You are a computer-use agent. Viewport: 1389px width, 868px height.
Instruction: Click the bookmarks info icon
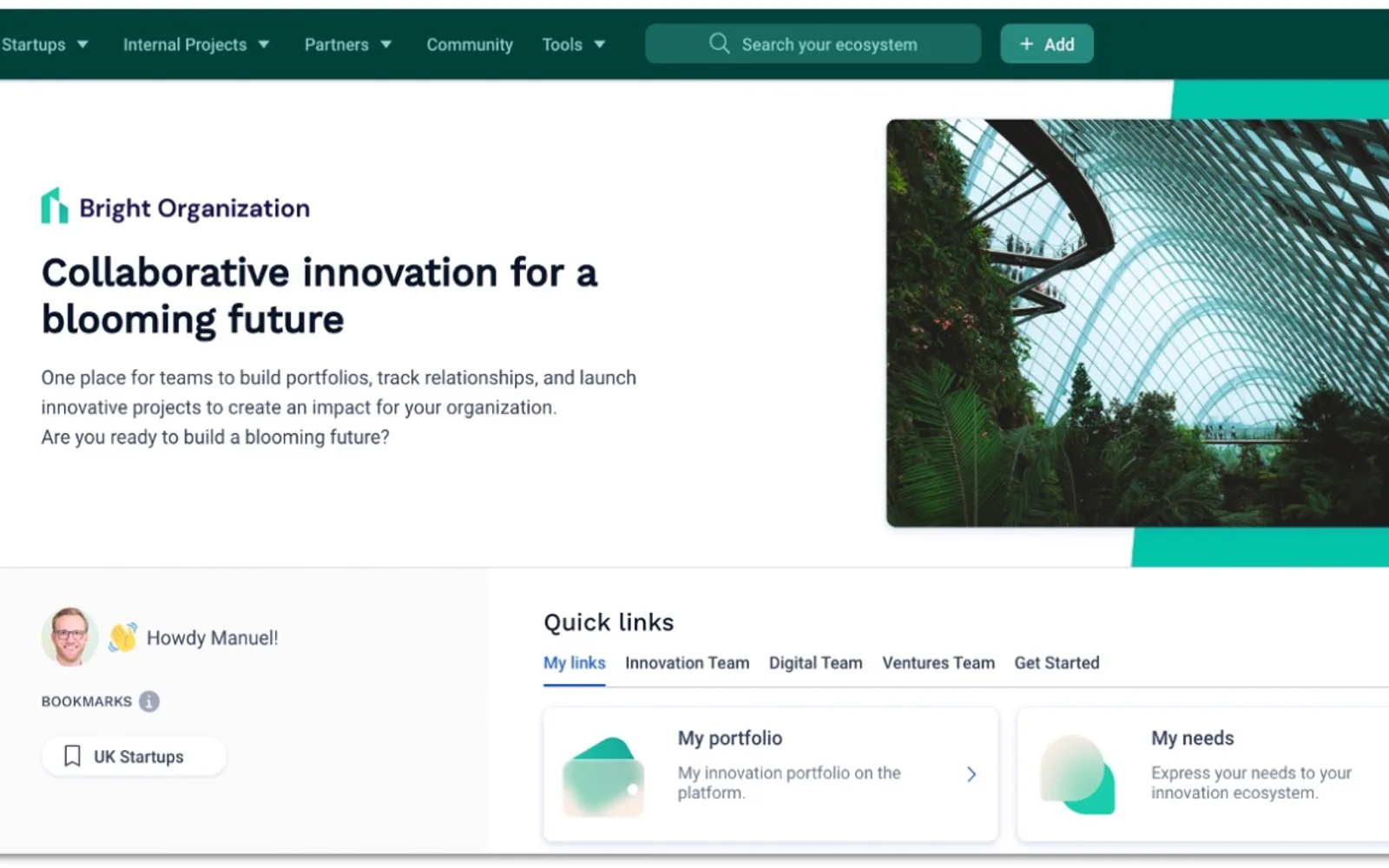149,701
